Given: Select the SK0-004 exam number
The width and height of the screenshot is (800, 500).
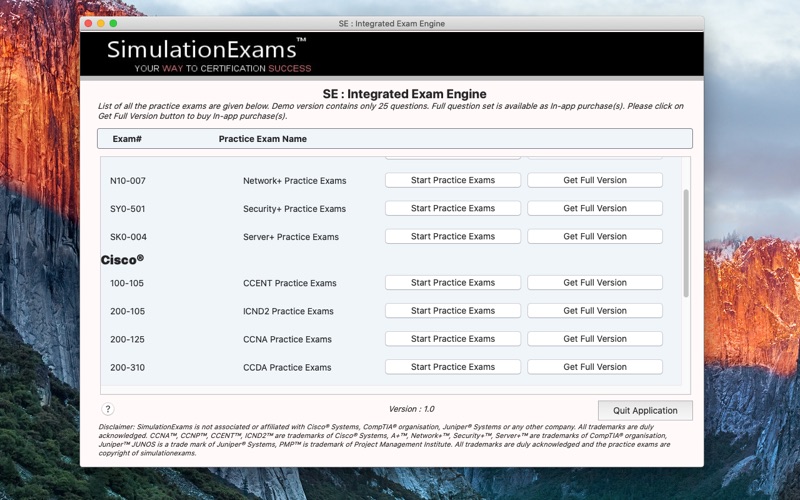Looking at the screenshot, I should pos(128,237).
